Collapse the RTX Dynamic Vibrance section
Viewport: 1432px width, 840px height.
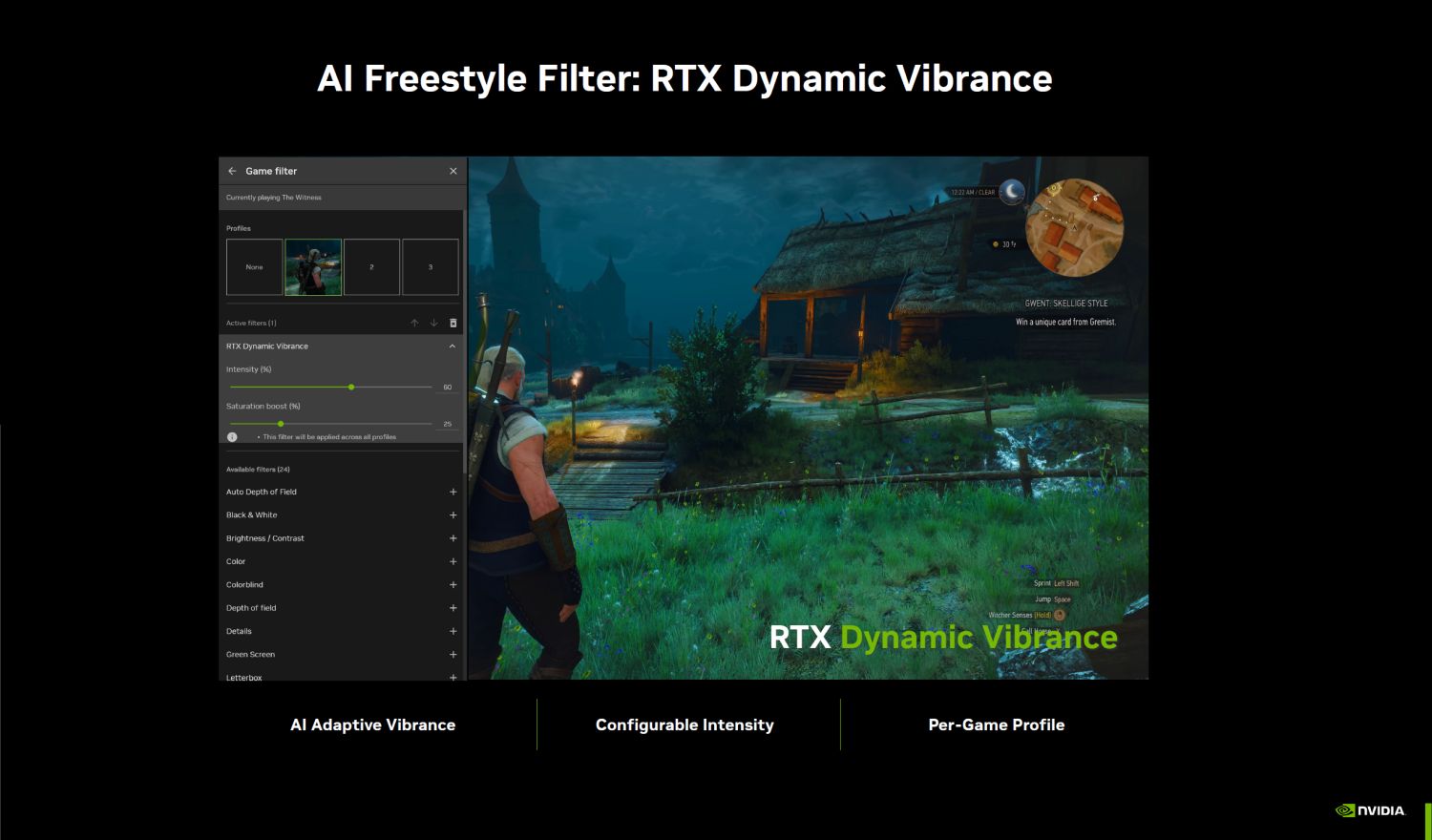pyautogui.click(x=453, y=346)
